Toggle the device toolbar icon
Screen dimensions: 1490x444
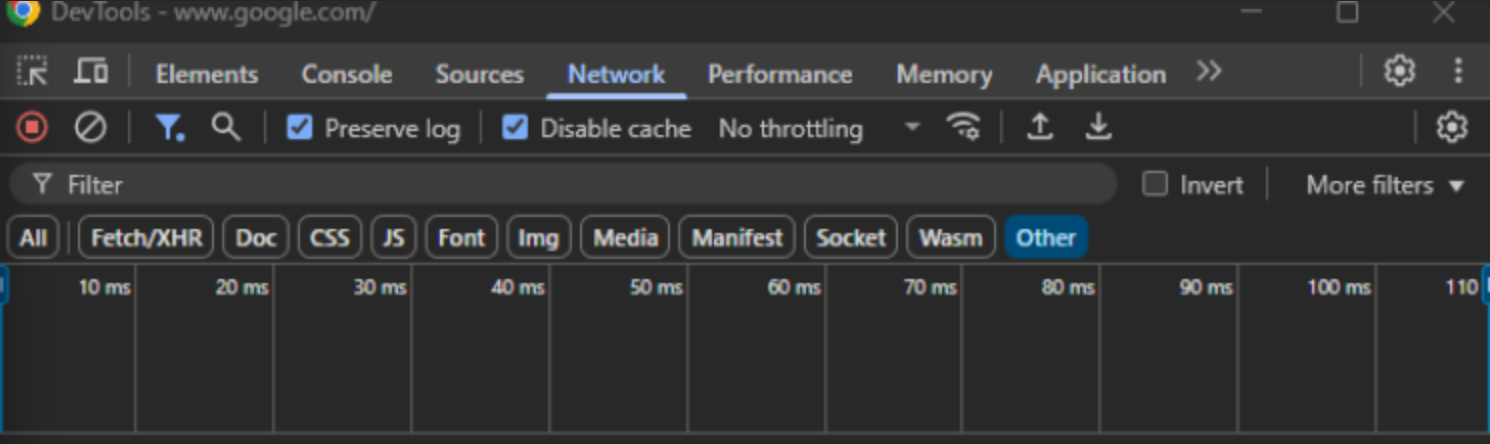[91, 72]
